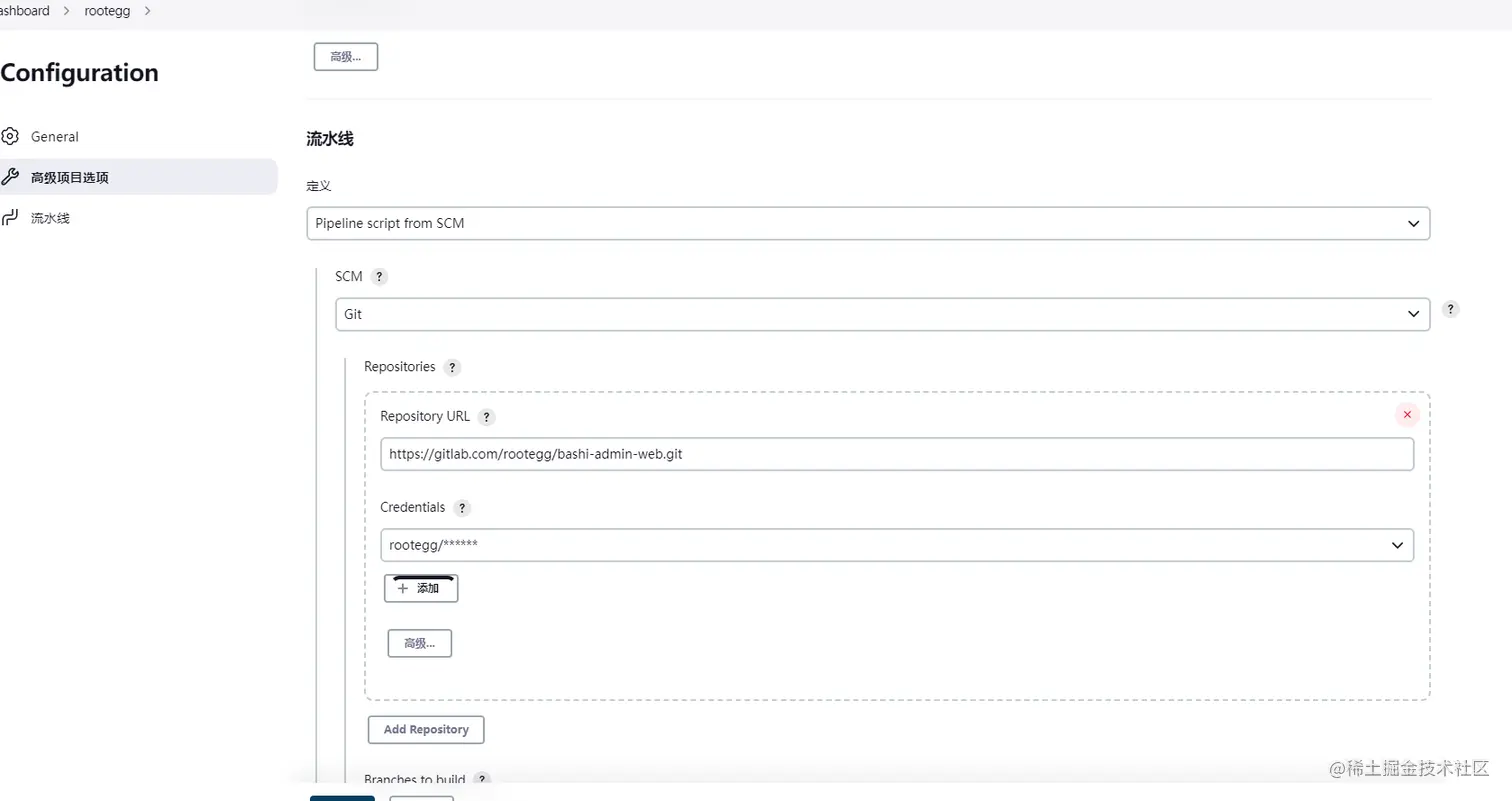Click the 定义 label

pos(319,186)
